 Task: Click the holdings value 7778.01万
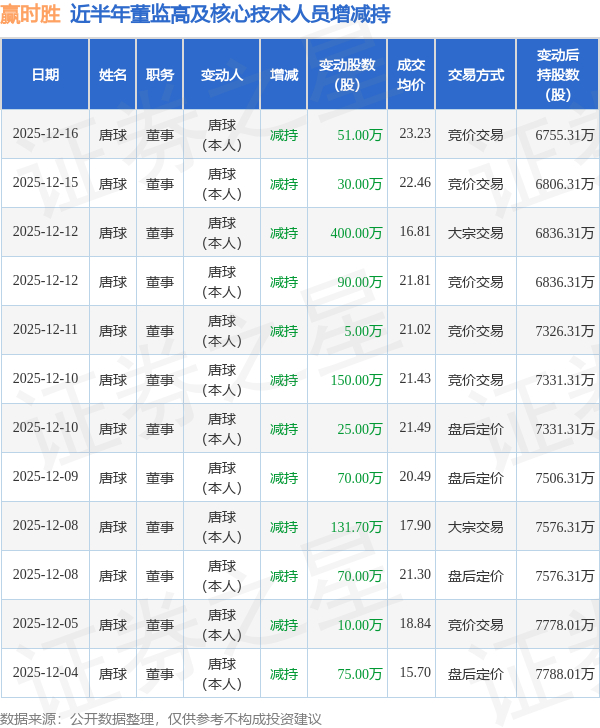point(565,625)
